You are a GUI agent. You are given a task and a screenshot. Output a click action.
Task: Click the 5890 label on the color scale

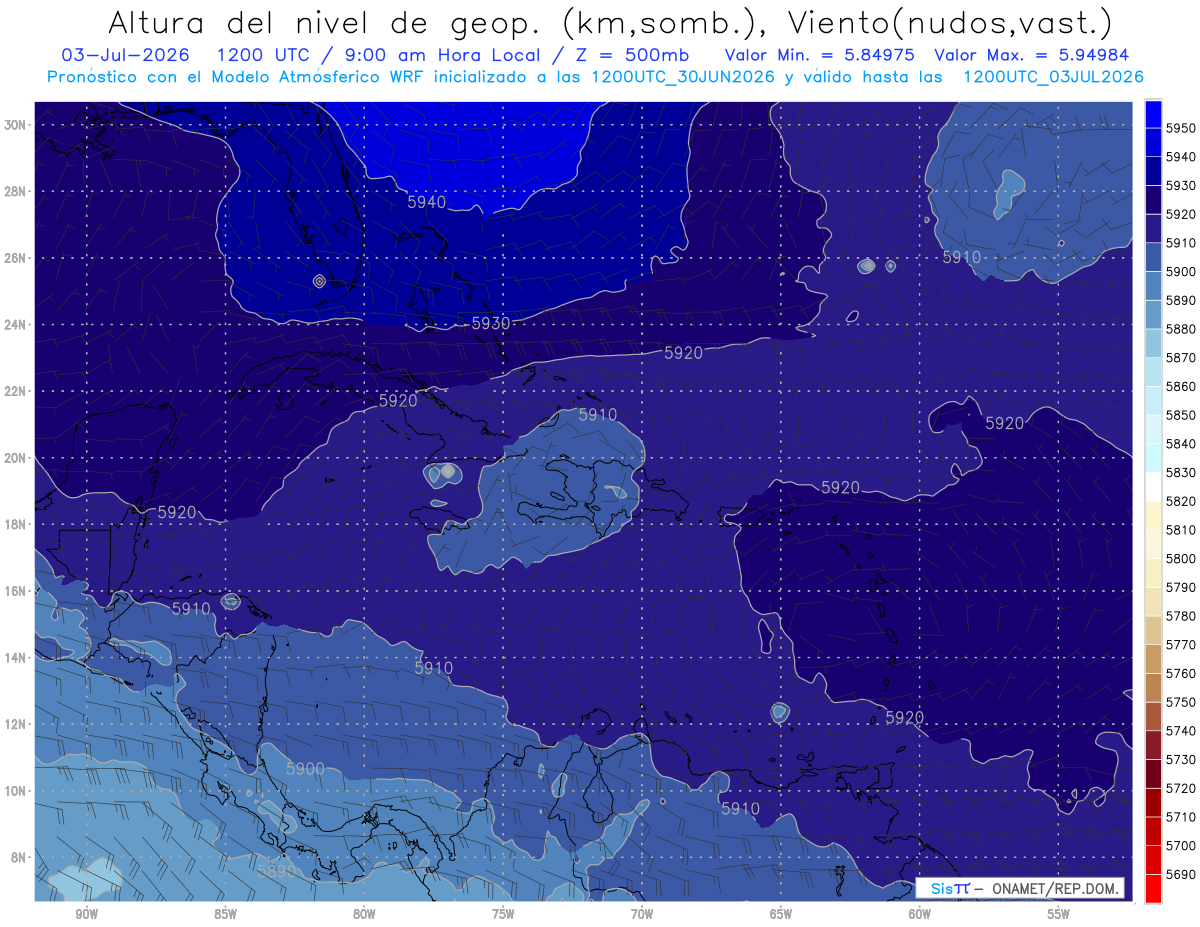(x=1180, y=300)
